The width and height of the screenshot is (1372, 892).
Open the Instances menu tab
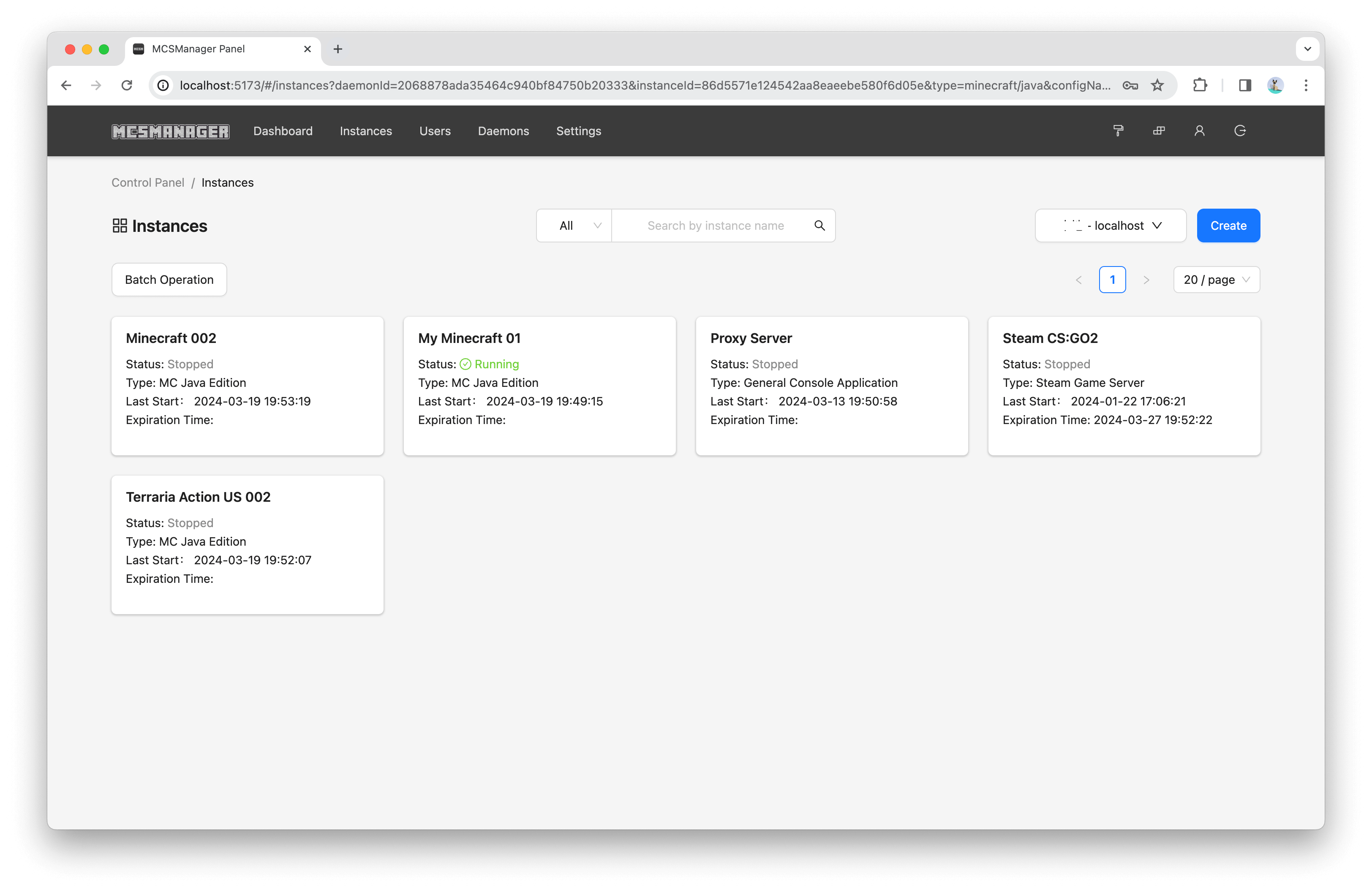coord(366,131)
